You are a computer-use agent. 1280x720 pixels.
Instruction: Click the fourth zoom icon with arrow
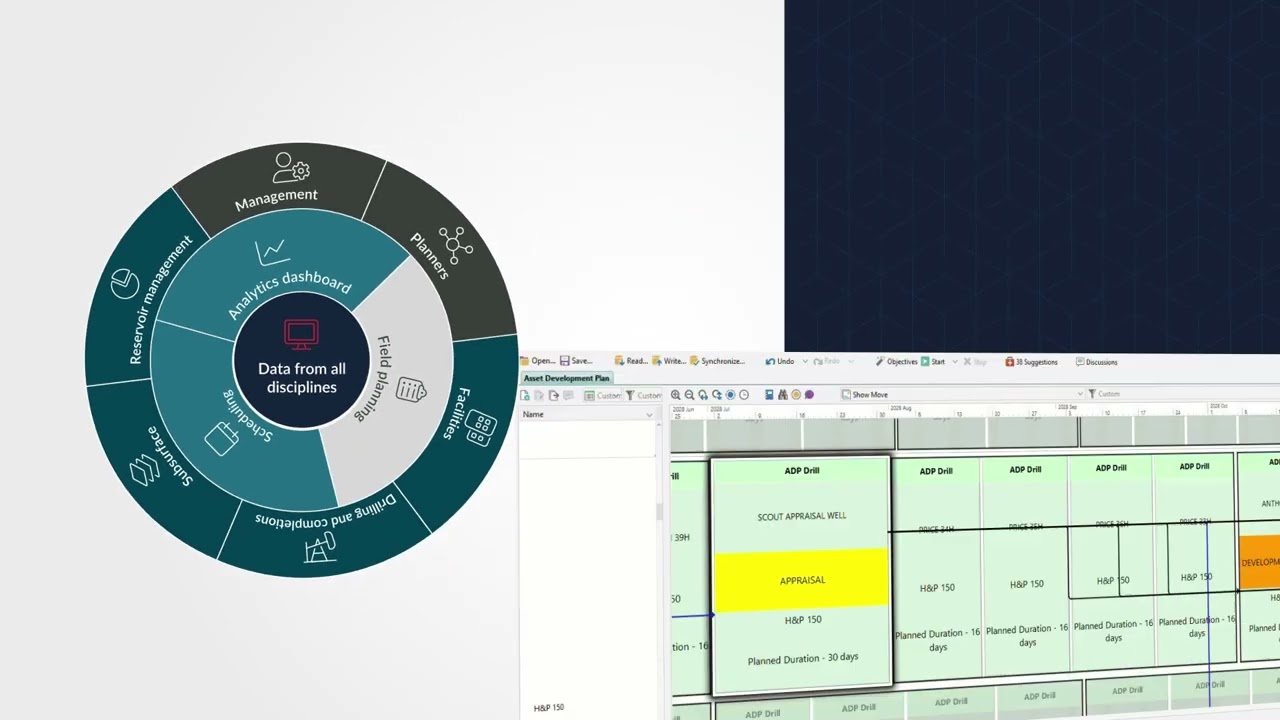(x=716, y=395)
